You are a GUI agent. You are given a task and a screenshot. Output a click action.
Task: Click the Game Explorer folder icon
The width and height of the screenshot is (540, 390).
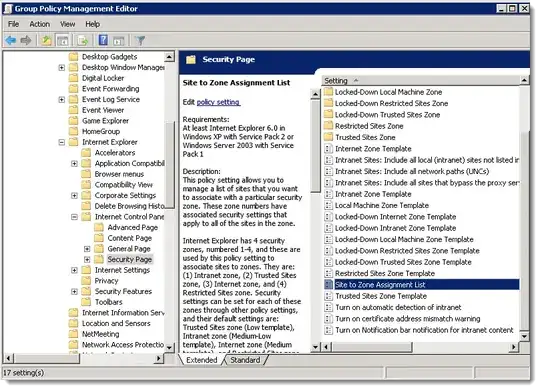(x=73, y=121)
